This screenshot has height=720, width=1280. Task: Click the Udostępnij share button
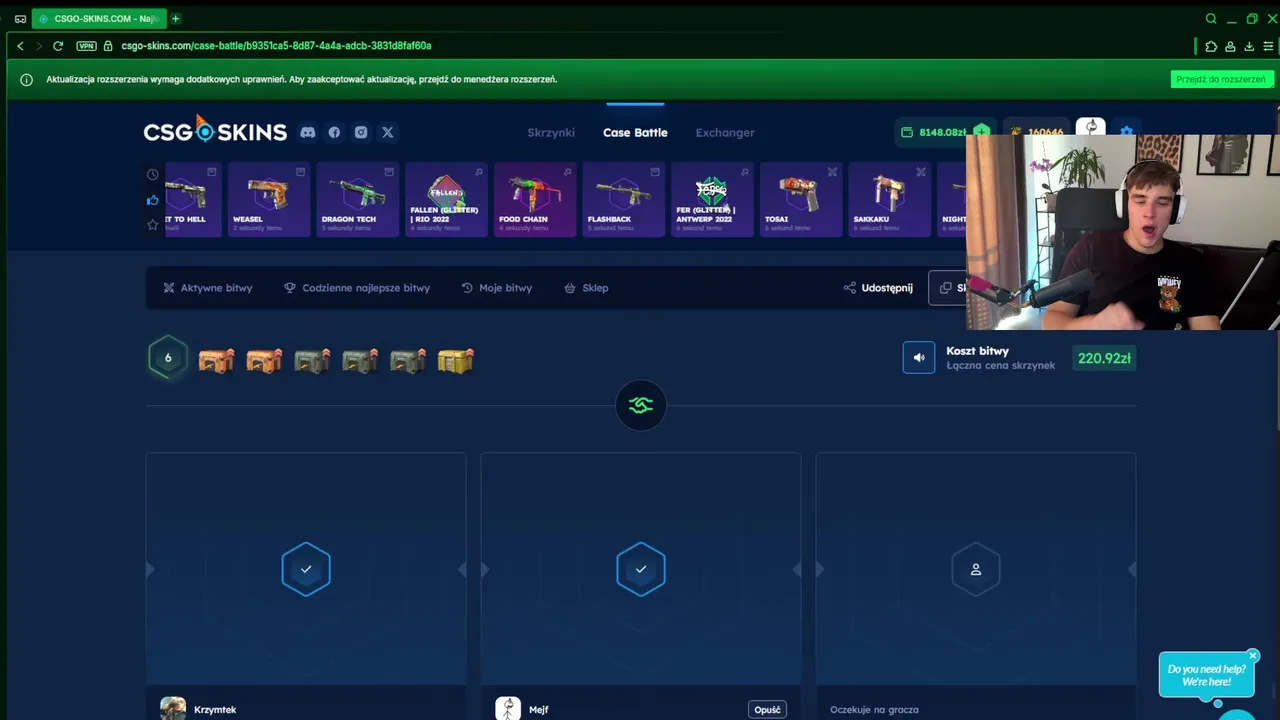(x=878, y=288)
